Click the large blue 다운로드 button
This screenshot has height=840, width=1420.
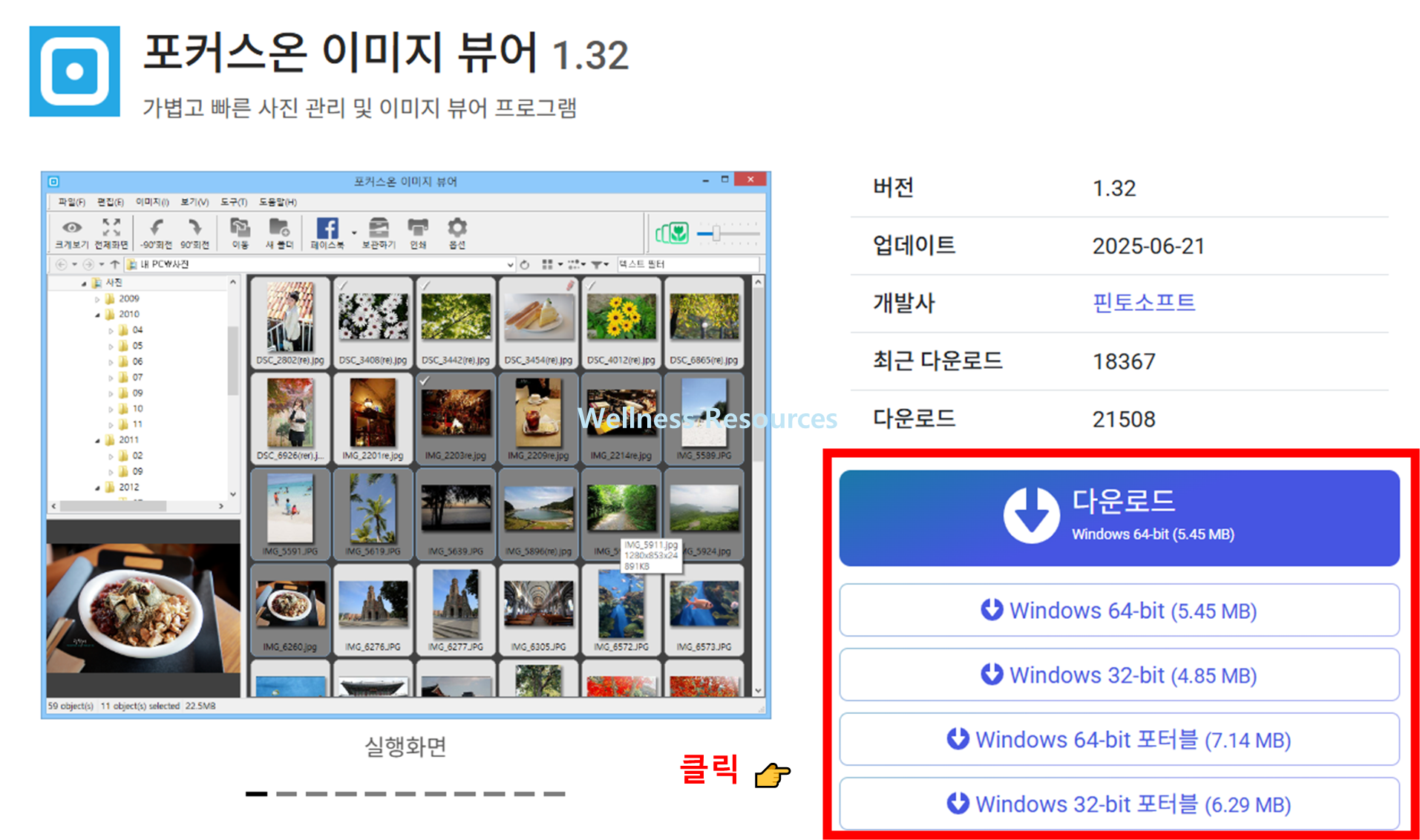click(x=1119, y=518)
